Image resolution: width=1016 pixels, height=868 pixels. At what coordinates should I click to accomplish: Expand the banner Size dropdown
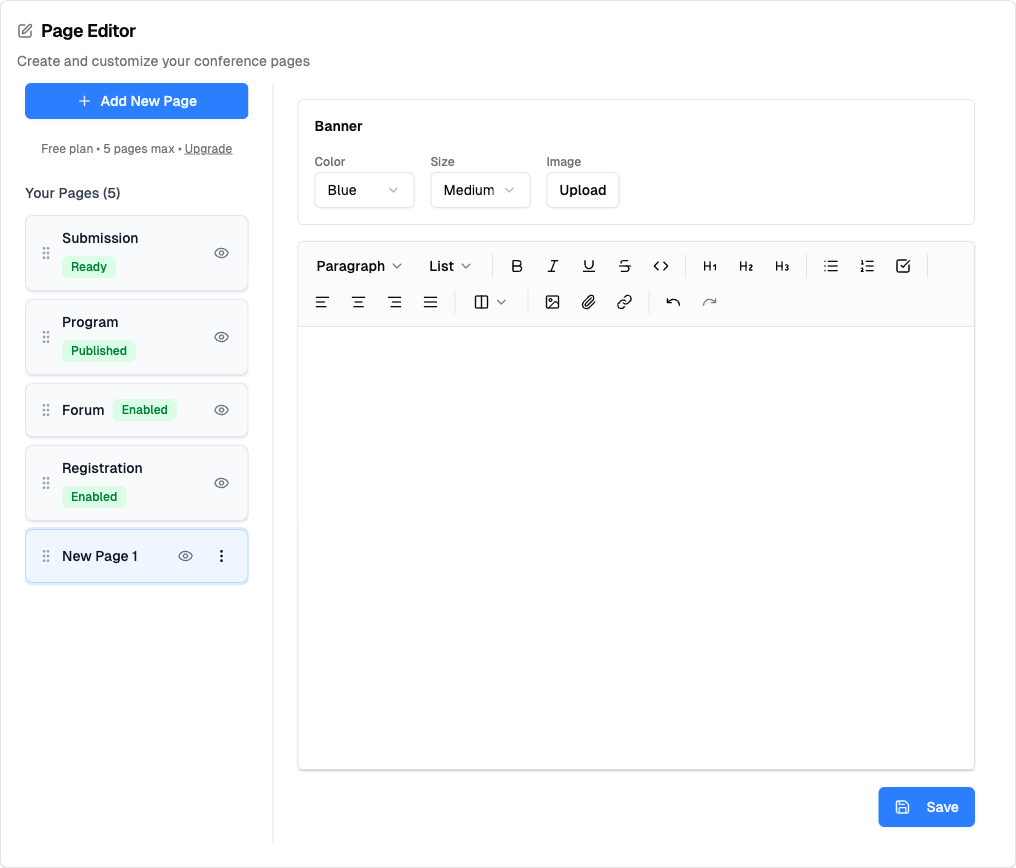[480, 190]
